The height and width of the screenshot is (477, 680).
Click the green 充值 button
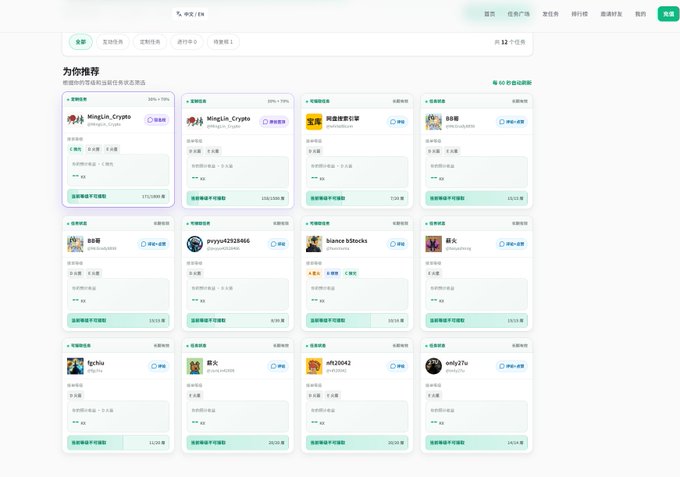pos(668,14)
